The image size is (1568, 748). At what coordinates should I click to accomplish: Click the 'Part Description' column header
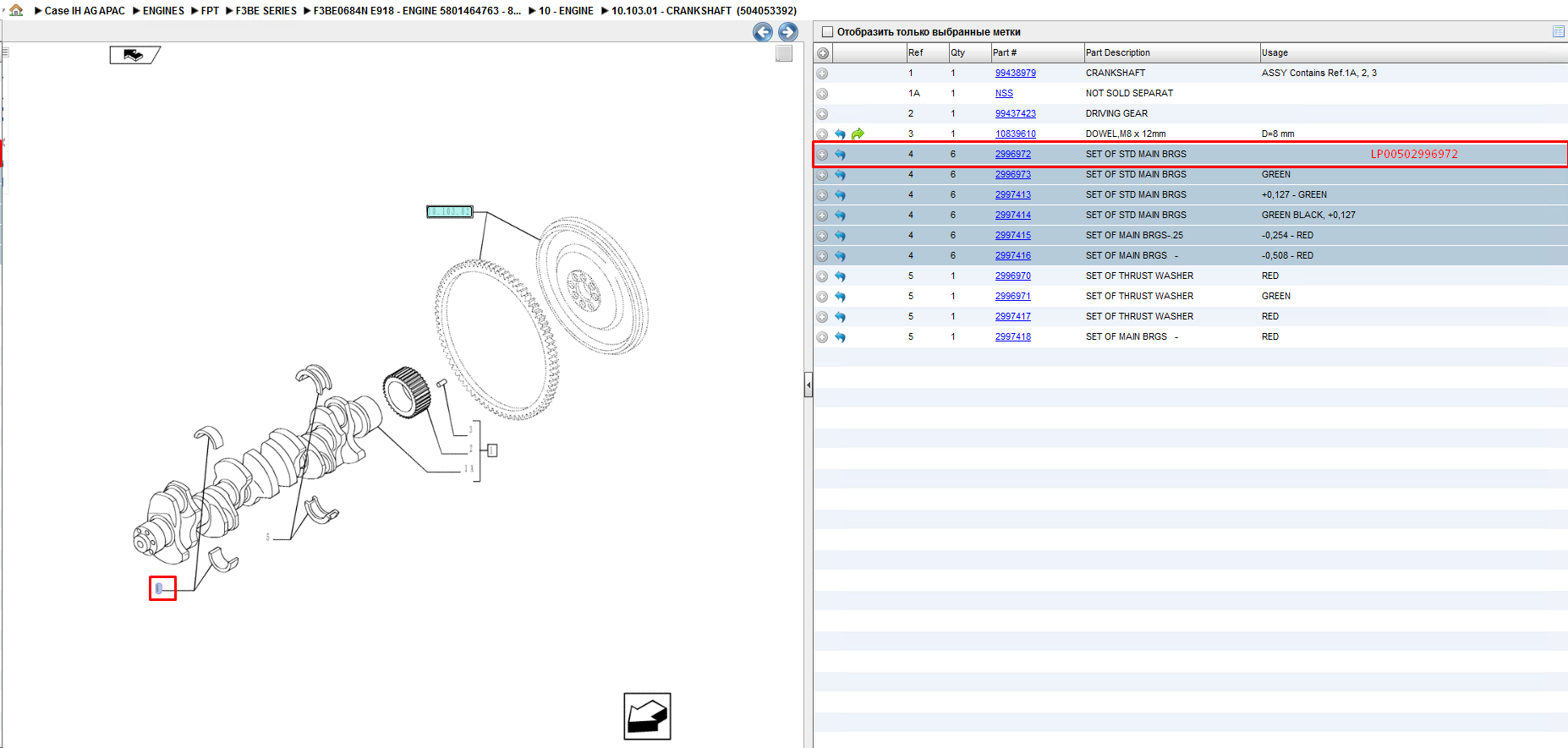[1172, 52]
